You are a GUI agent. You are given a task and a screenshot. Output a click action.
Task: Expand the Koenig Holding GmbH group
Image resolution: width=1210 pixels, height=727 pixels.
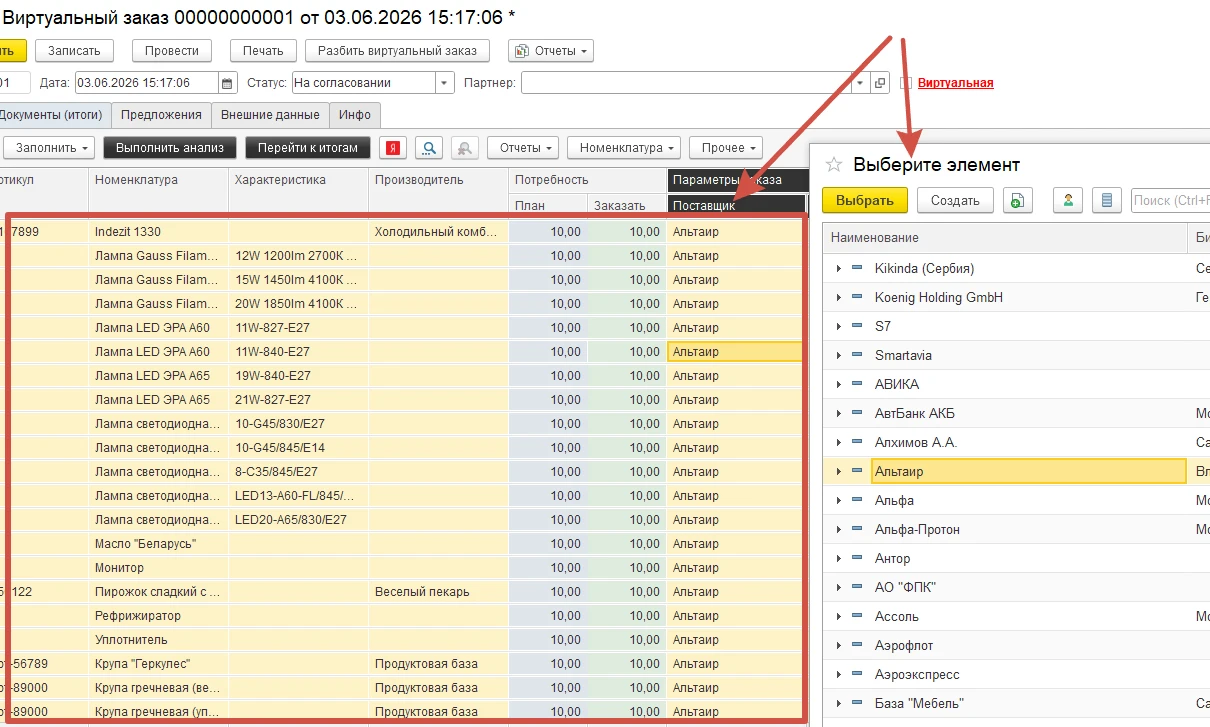click(839, 297)
